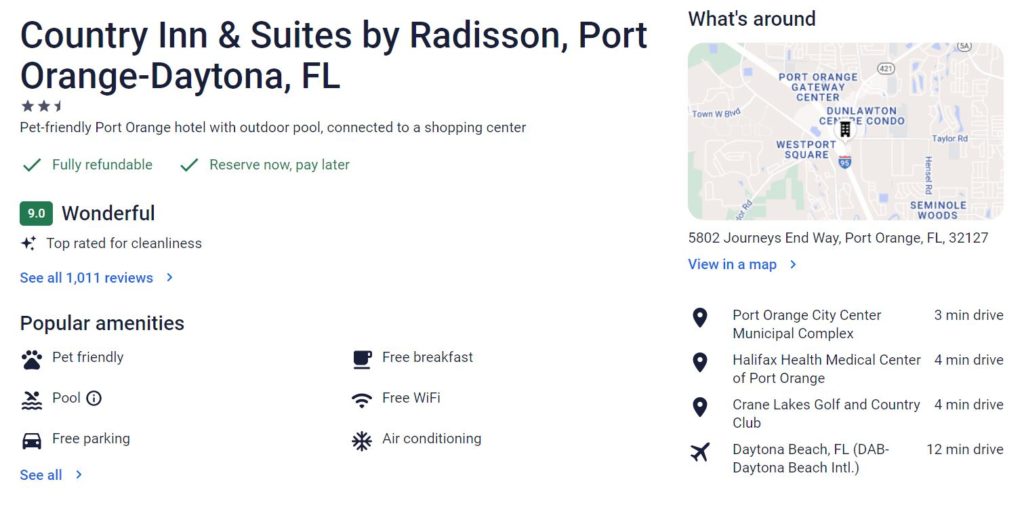Screen dimensions: 1024x507
Task: Click the Free breakfast cup icon
Action: pos(362,359)
